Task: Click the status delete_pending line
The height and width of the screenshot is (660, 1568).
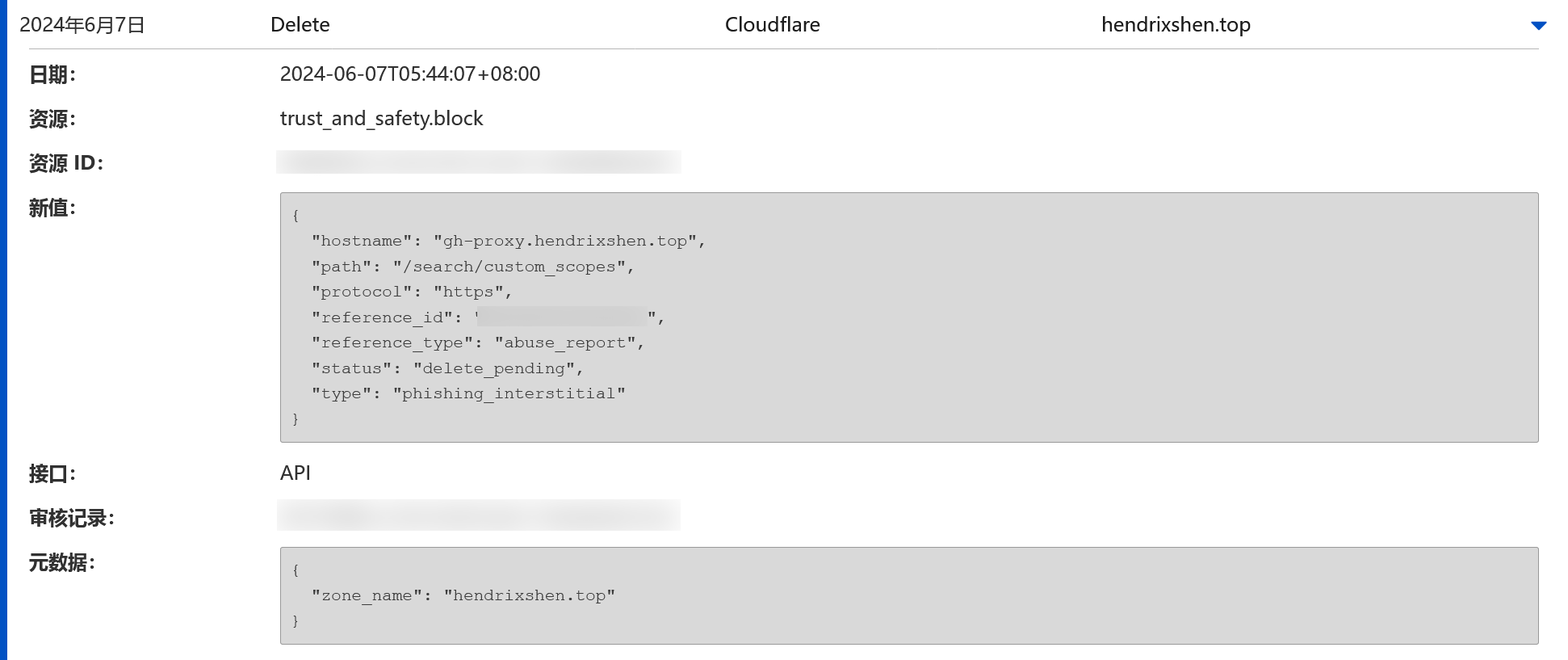Action: (447, 368)
